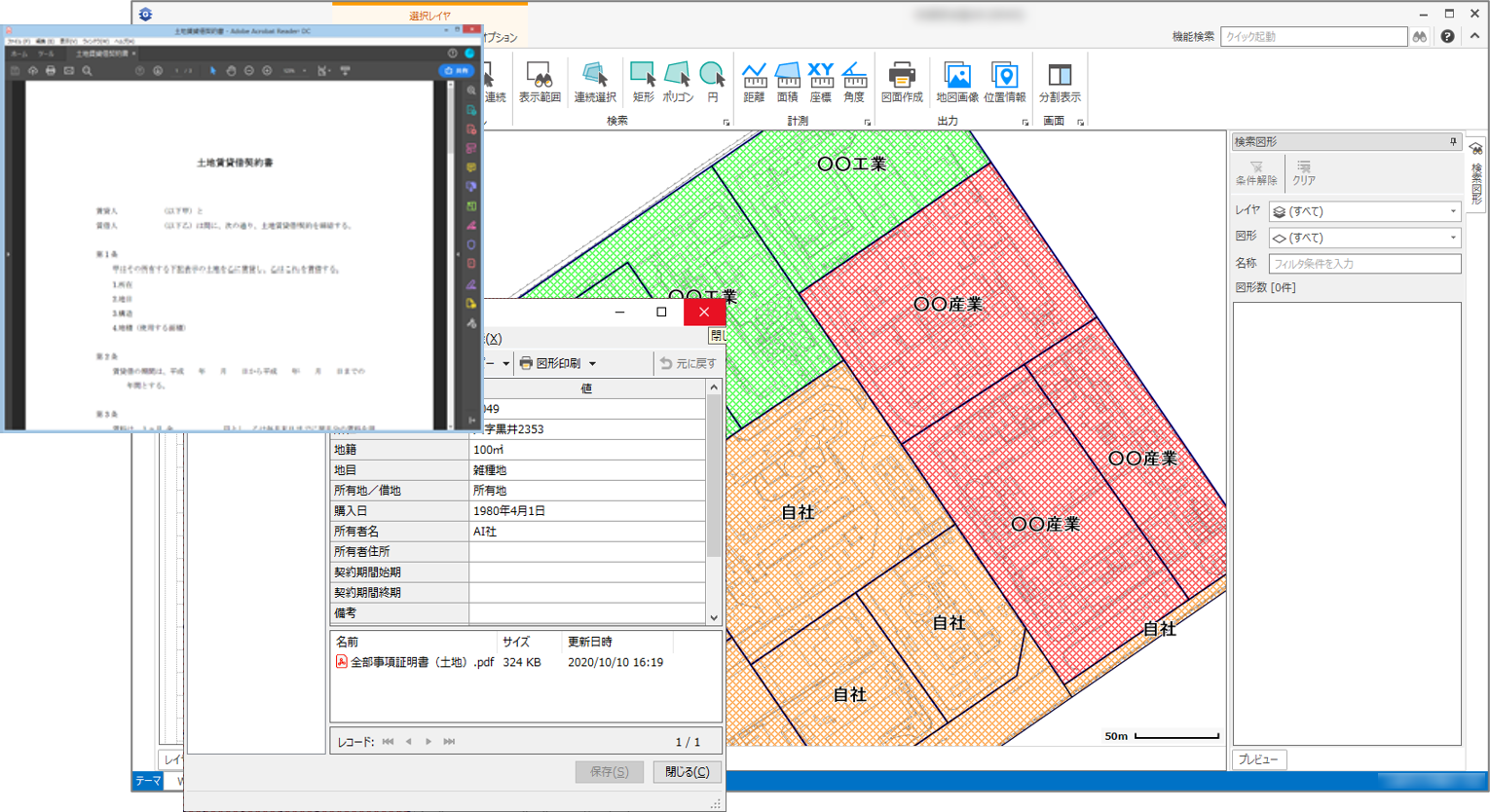The width and height of the screenshot is (1490, 812).
Task: Activate the 連続選択 tool
Action: pos(595,82)
